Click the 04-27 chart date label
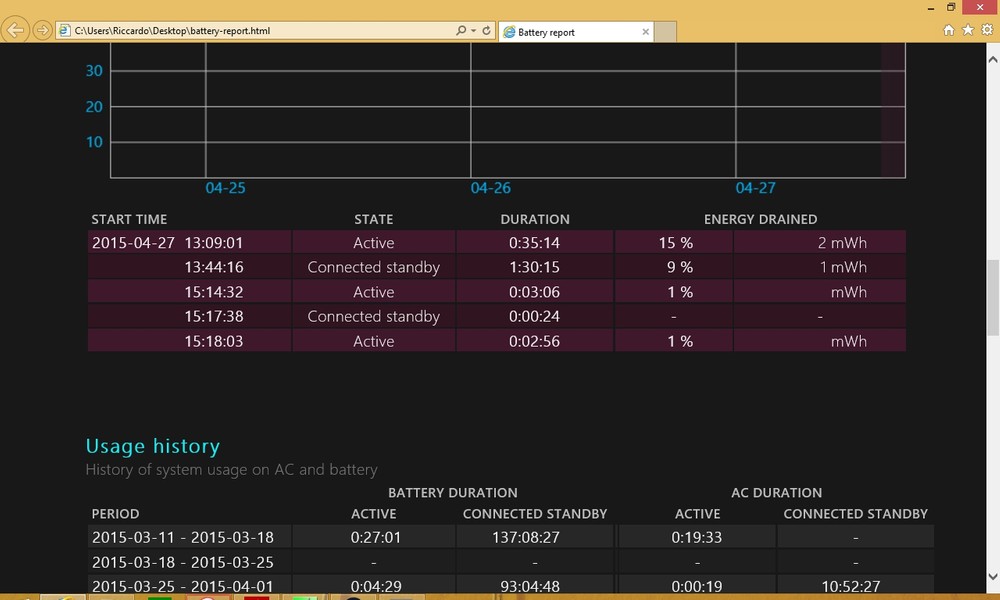Viewport: 1000px width, 600px height. [755, 187]
